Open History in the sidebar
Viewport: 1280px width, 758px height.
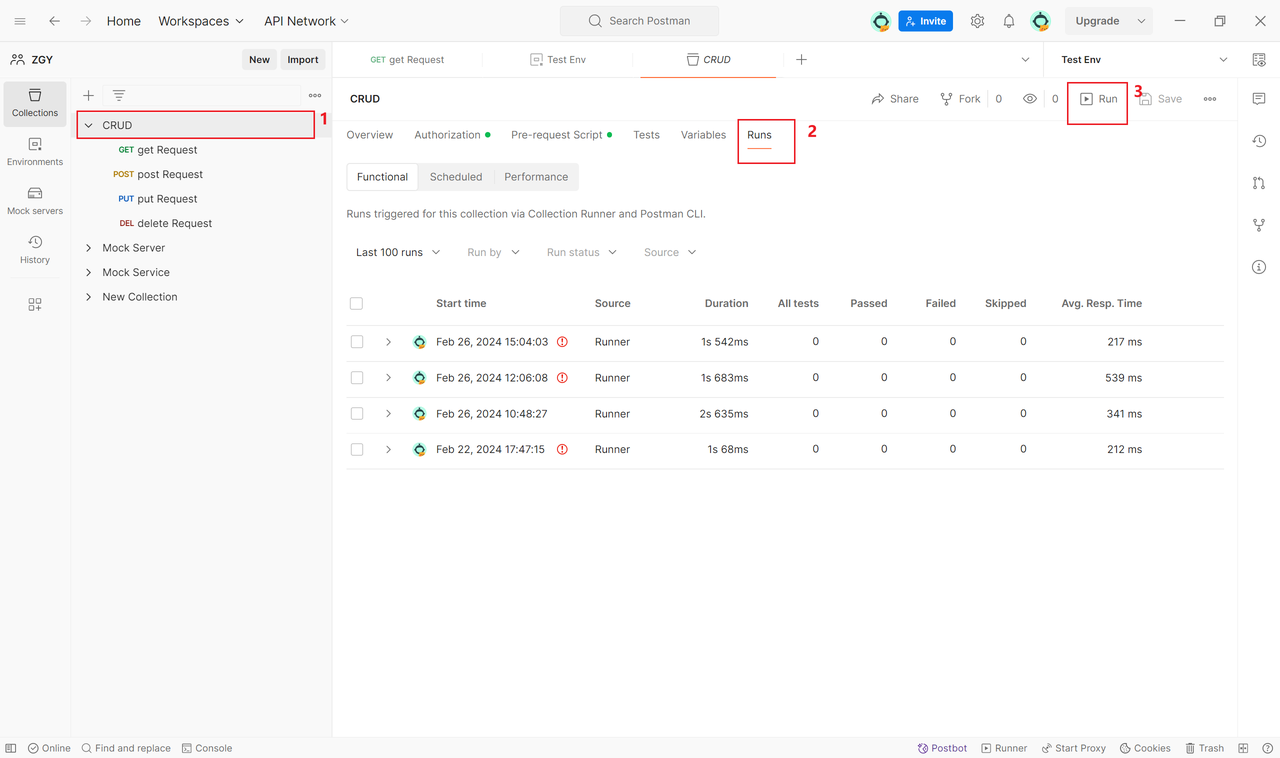coord(35,250)
